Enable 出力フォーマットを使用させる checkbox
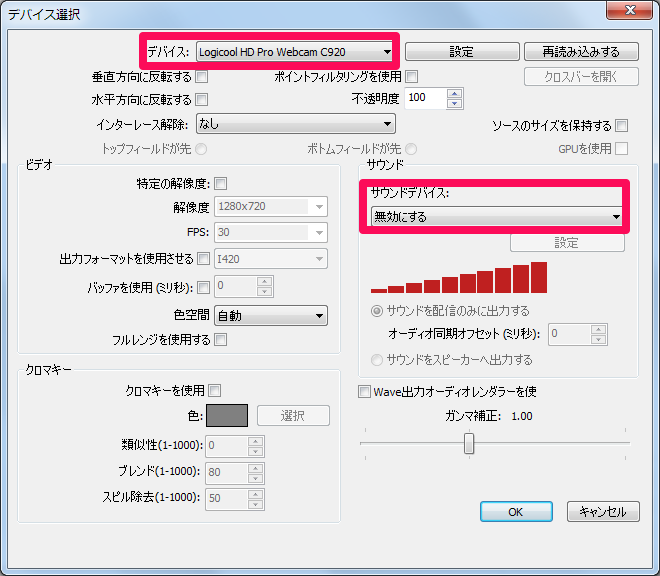 click(x=204, y=259)
